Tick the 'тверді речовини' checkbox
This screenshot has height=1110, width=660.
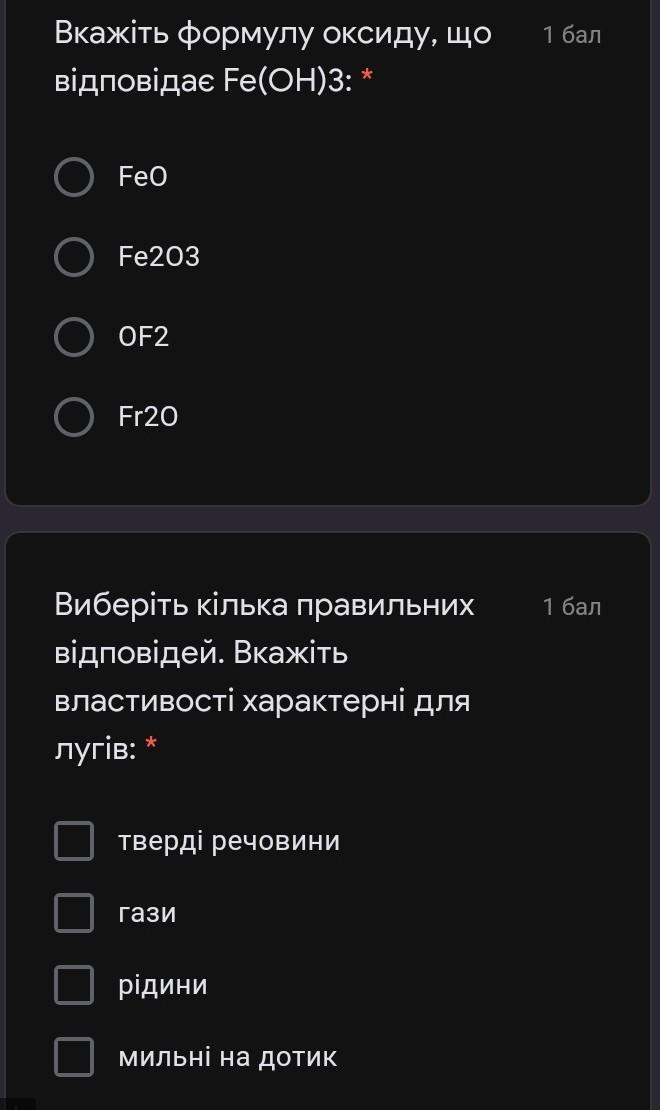[x=74, y=841]
